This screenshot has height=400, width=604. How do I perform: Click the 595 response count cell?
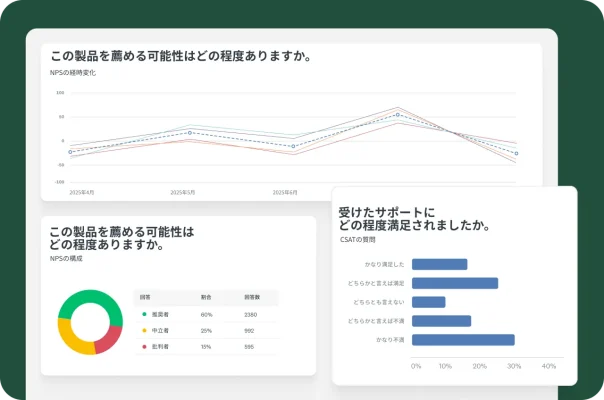[249, 347]
